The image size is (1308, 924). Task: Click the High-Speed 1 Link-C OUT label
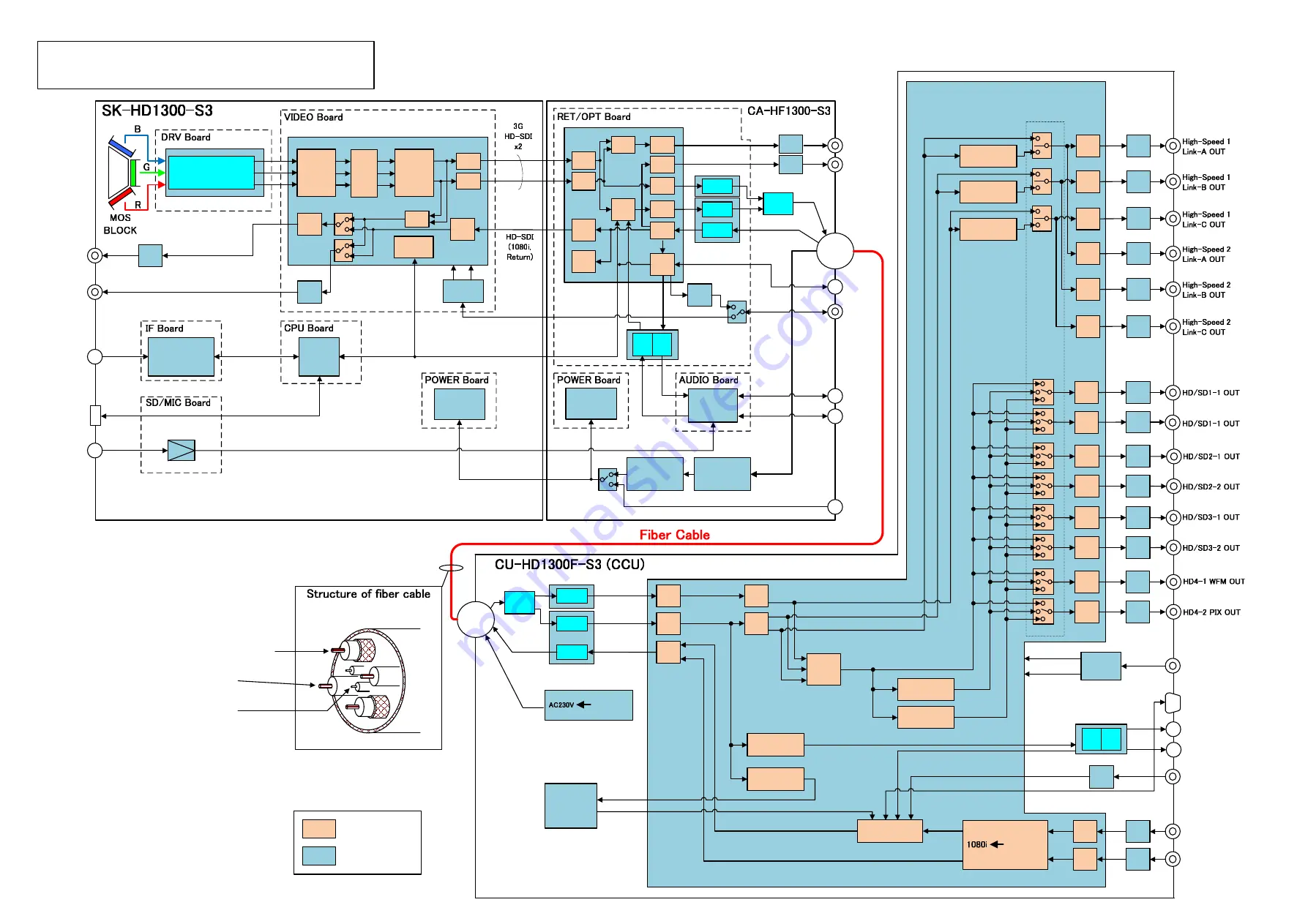[x=1206, y=219]
